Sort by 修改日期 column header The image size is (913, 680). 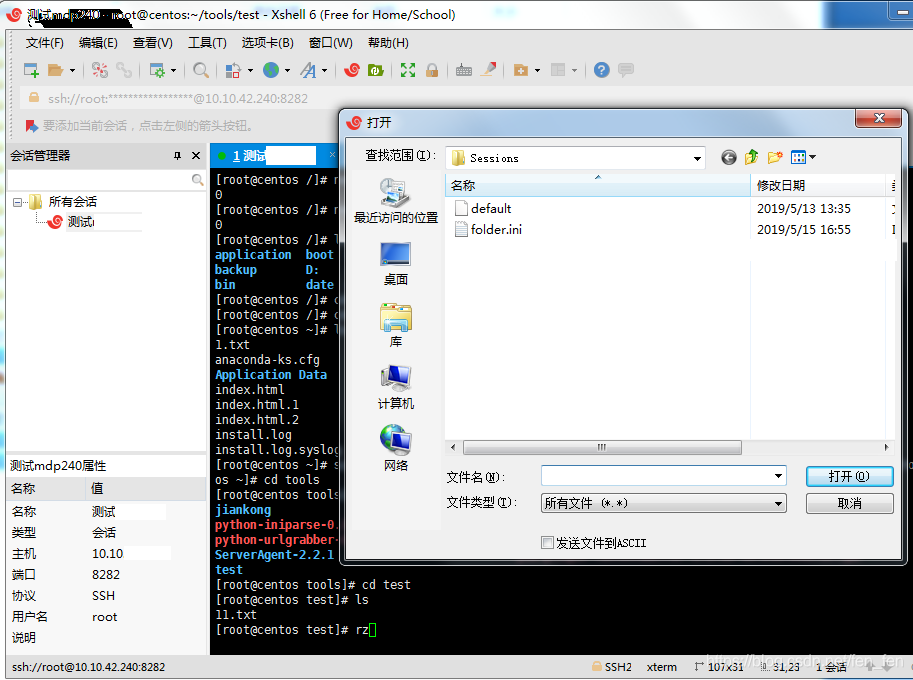point(818,186)
